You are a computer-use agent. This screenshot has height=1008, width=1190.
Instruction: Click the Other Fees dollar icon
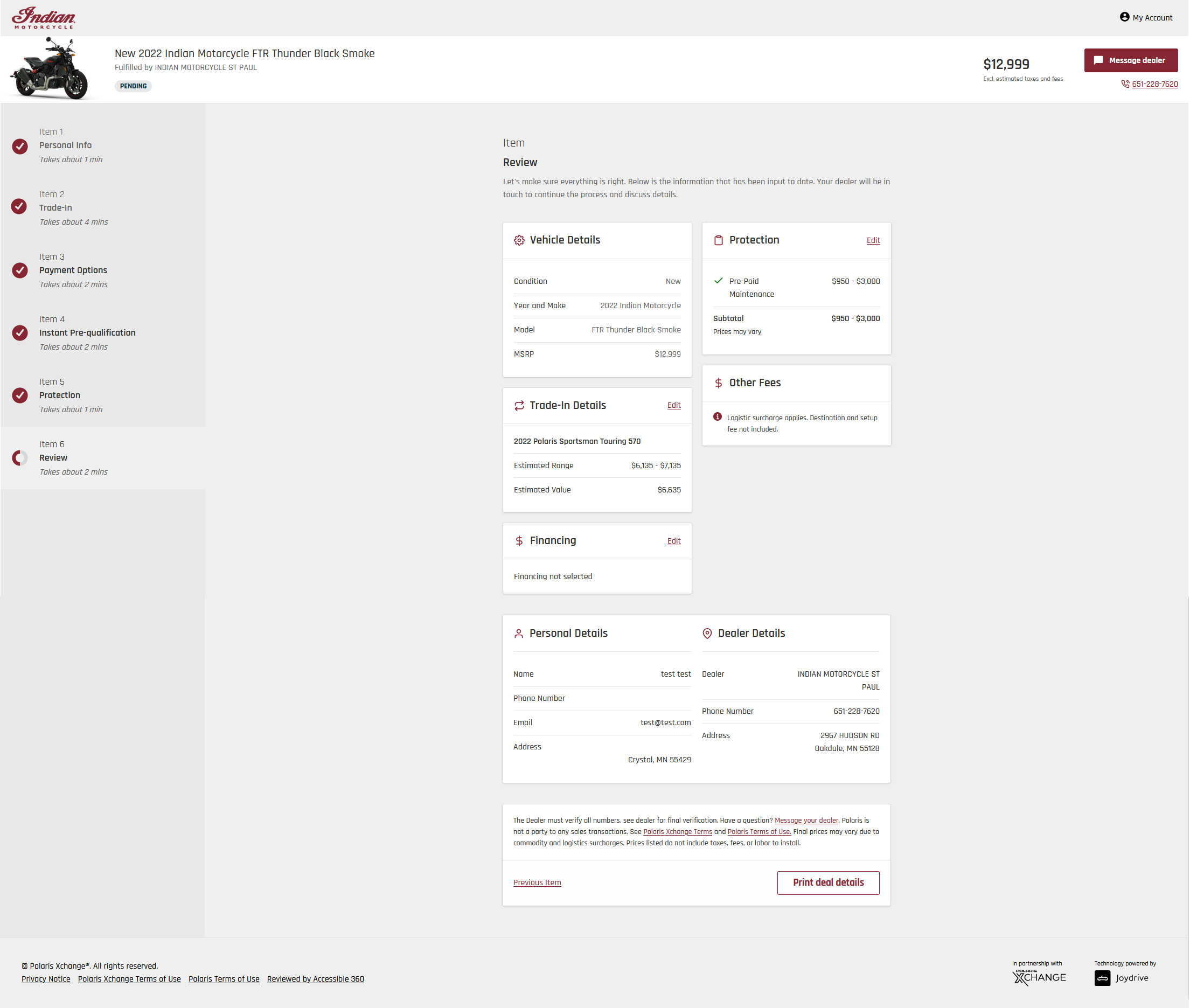[718, 383]
